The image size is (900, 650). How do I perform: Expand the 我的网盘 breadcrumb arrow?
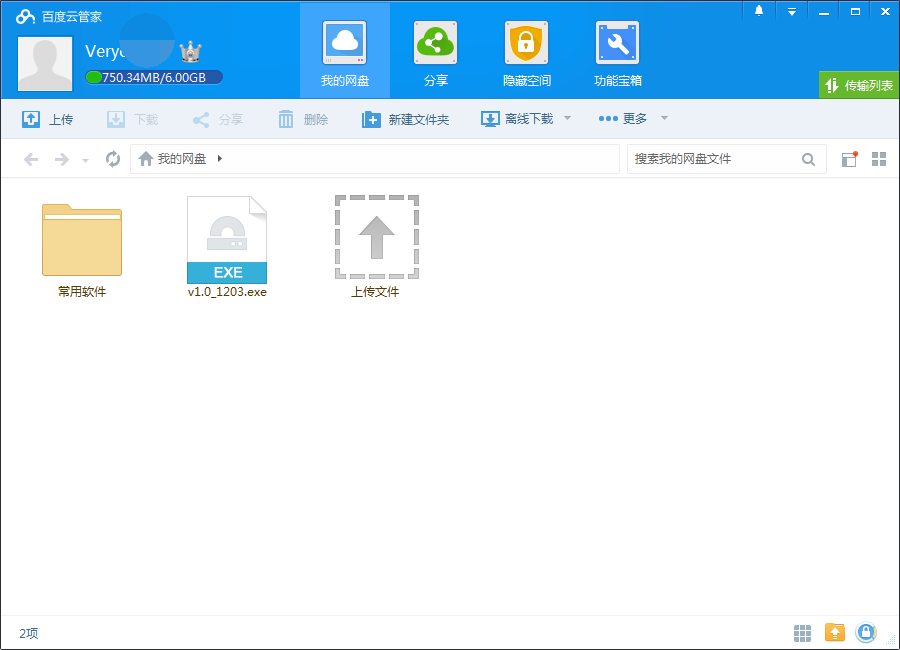219,159
